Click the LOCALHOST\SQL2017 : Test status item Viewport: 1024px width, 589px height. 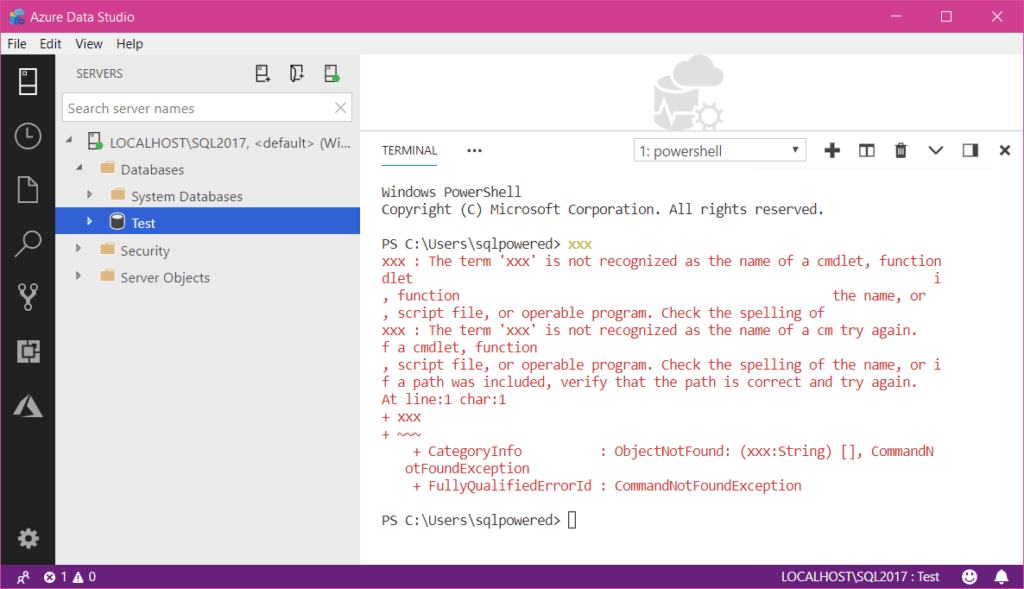pos(860,577)
